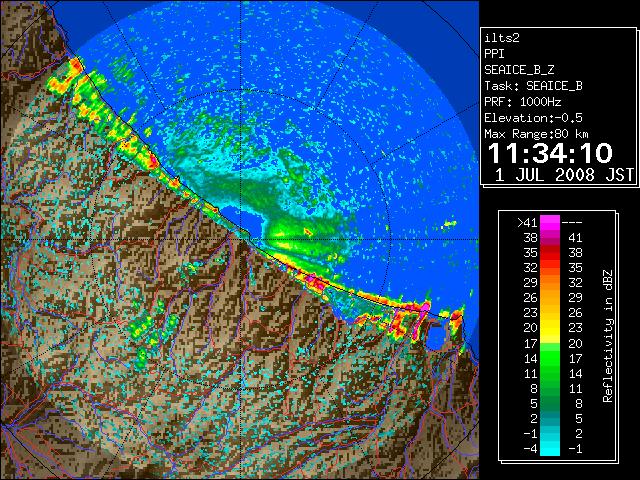Click the 'SEAICE_B_Z' product name
The width and height of the screenshot is (640, 480).
(x=519, y=70)
